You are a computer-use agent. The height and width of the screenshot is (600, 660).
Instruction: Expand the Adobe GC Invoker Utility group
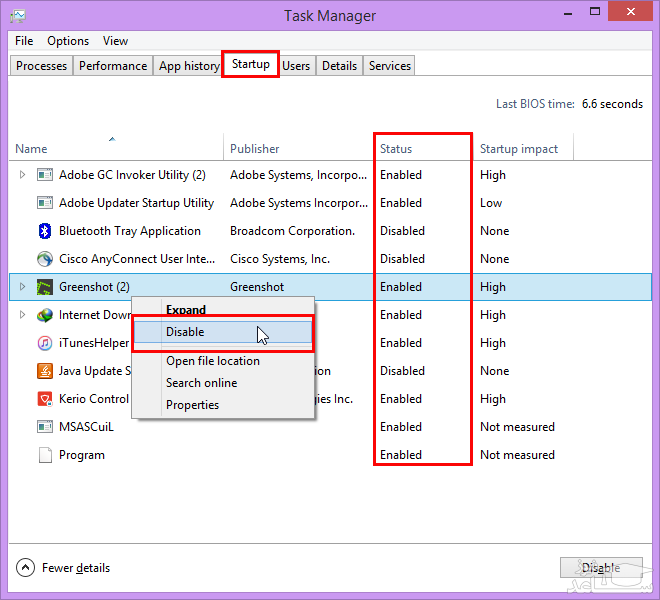tap(23, 175)
